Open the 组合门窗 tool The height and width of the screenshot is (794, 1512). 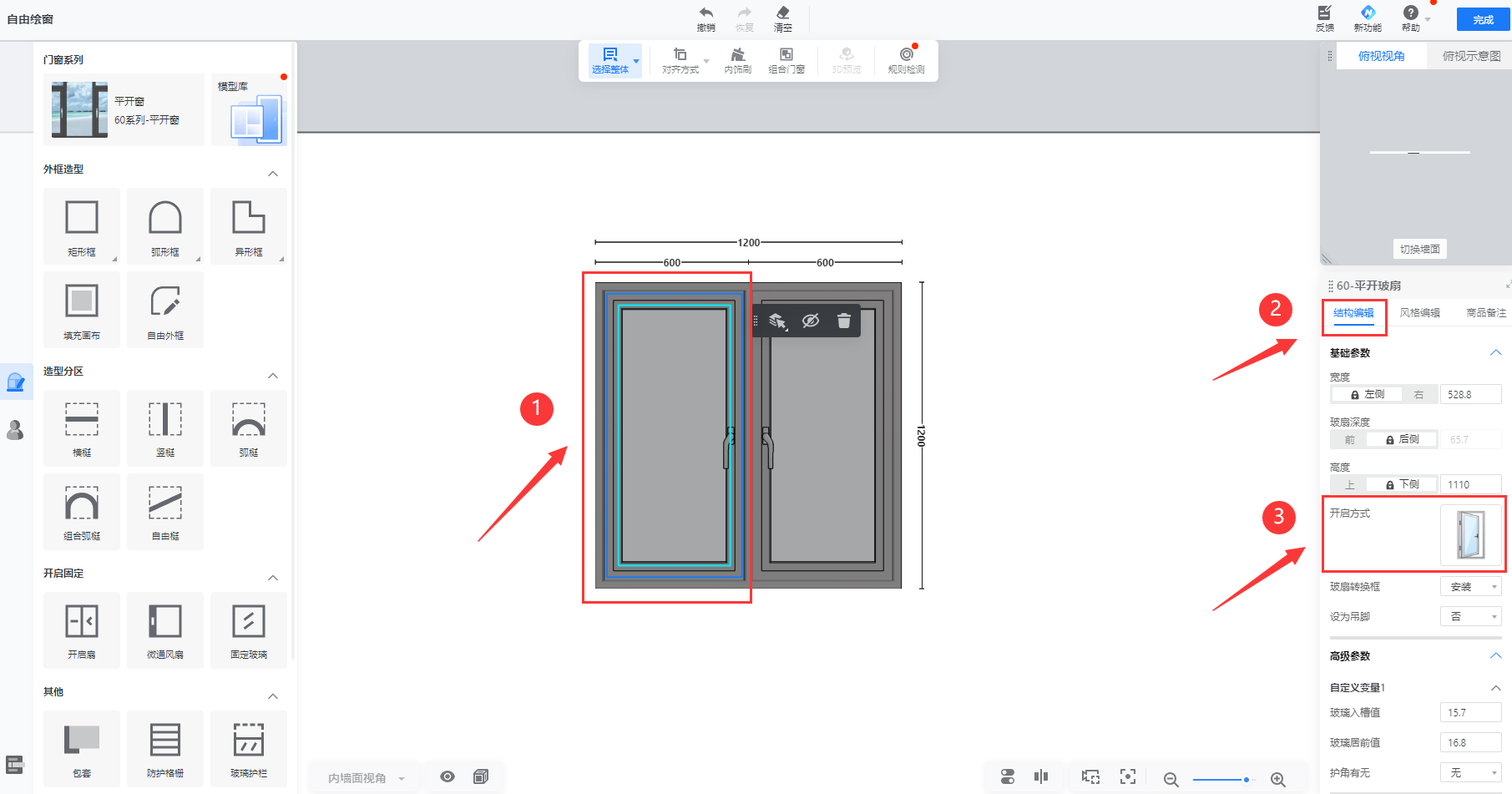pos(786,60)
